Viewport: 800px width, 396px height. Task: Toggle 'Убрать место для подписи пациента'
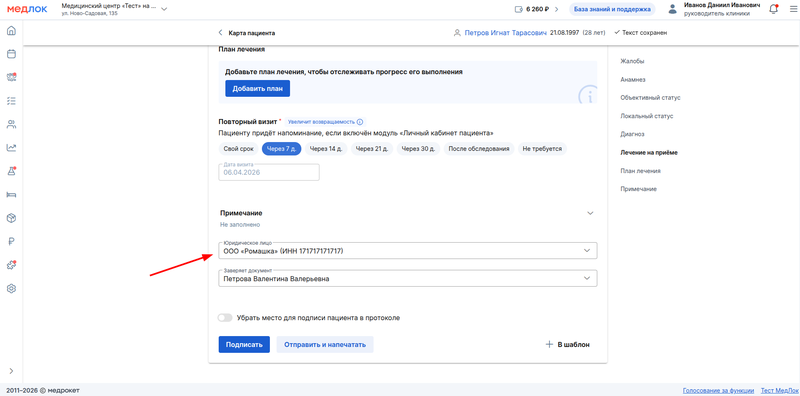click(225, 317)
